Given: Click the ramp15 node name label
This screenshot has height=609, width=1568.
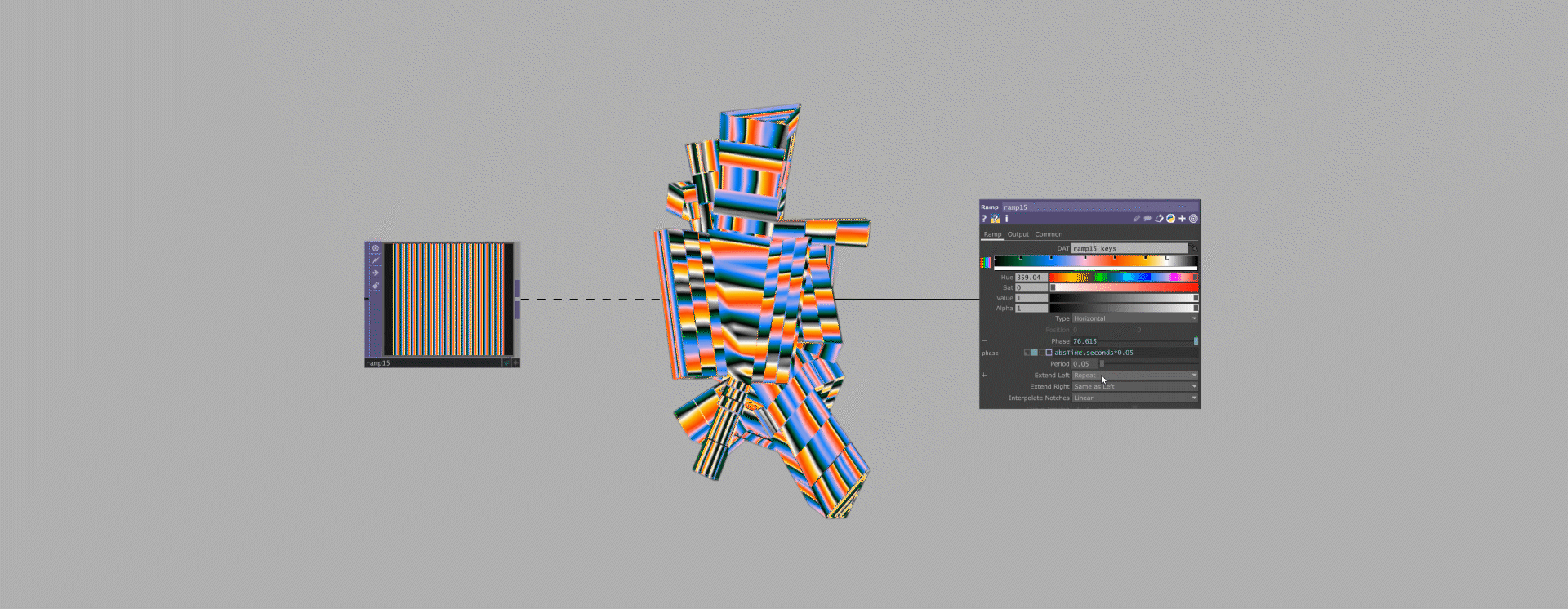Looking at the screenshot, I should [378, 363].
